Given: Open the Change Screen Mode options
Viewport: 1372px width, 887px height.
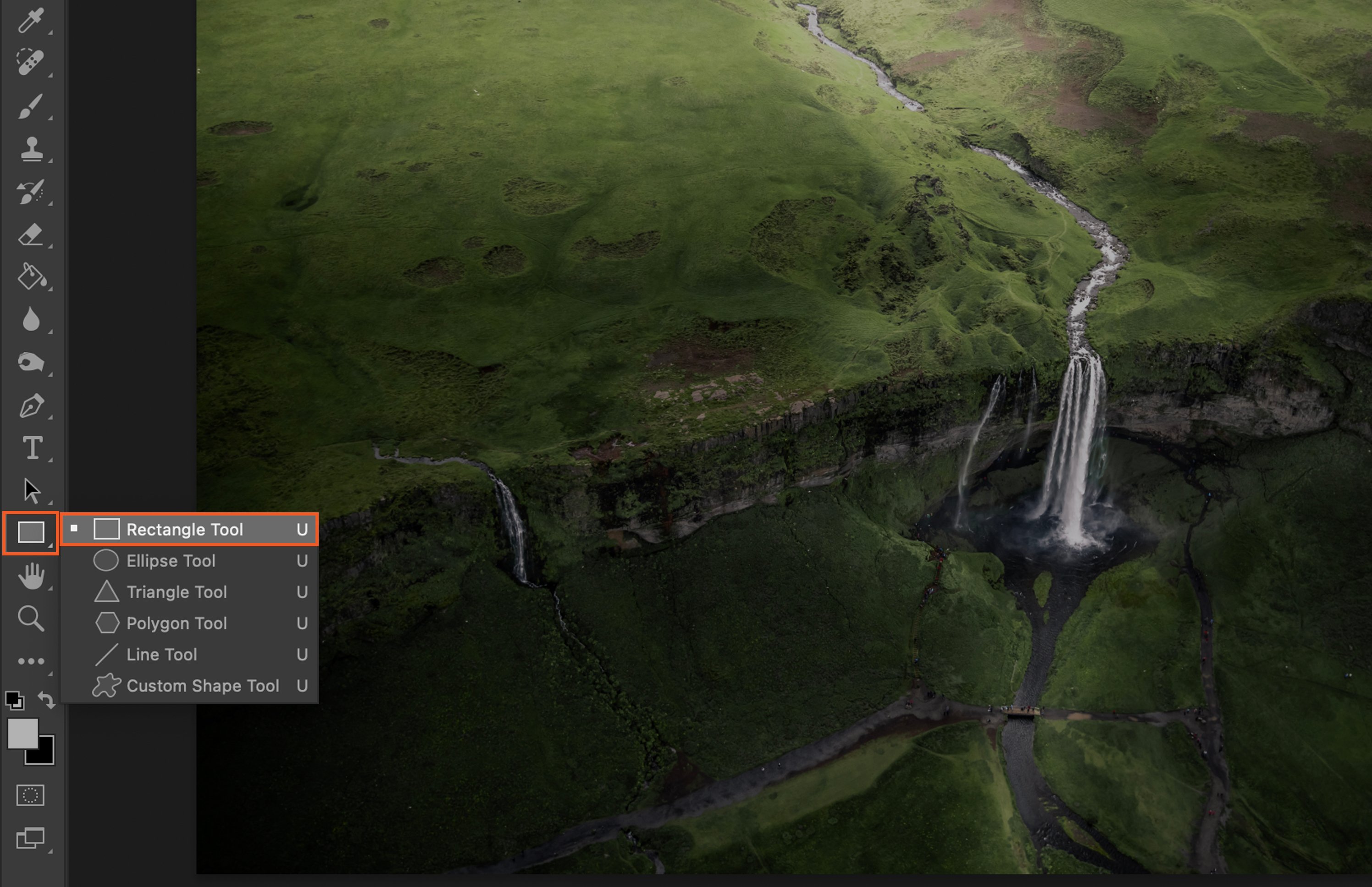Looking at the screenshot, I should click(x=31, y=838).
